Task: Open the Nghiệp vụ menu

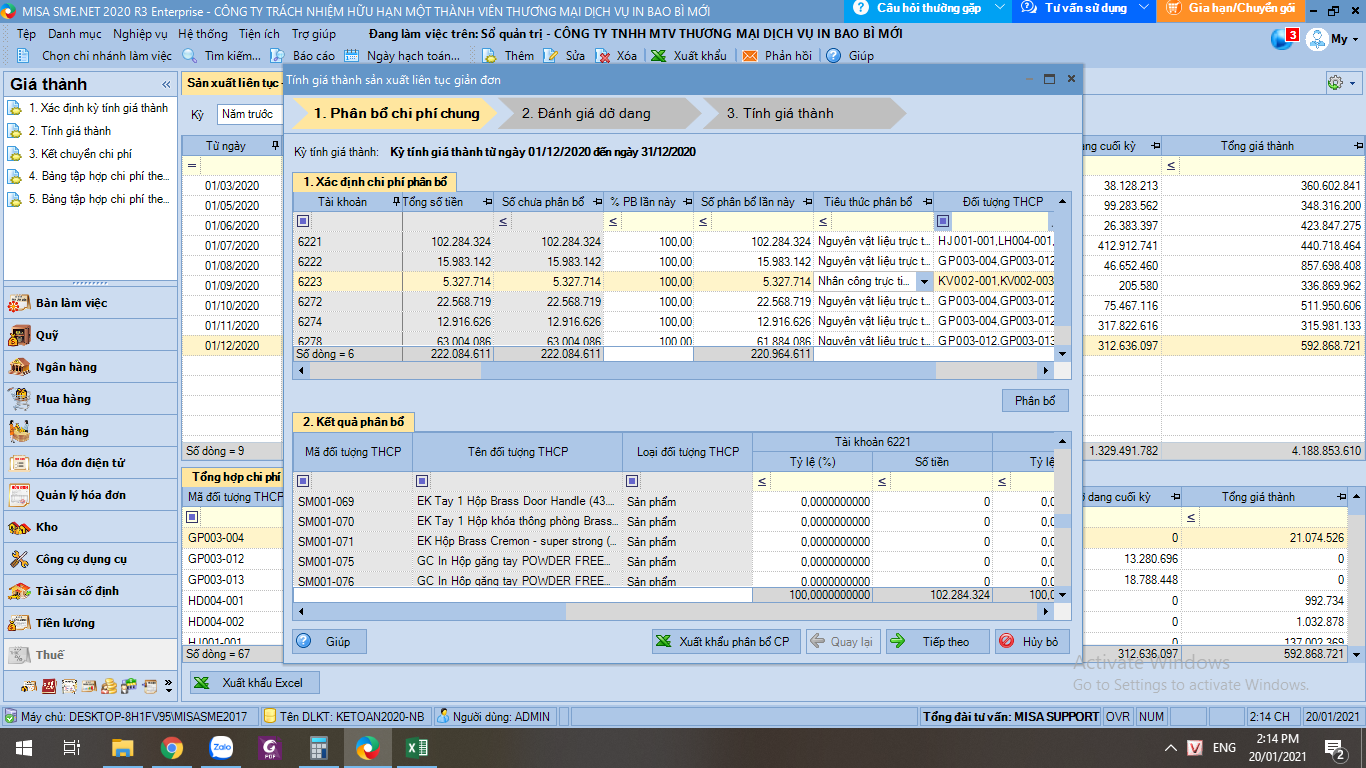Action: click(x=140, y=34)
